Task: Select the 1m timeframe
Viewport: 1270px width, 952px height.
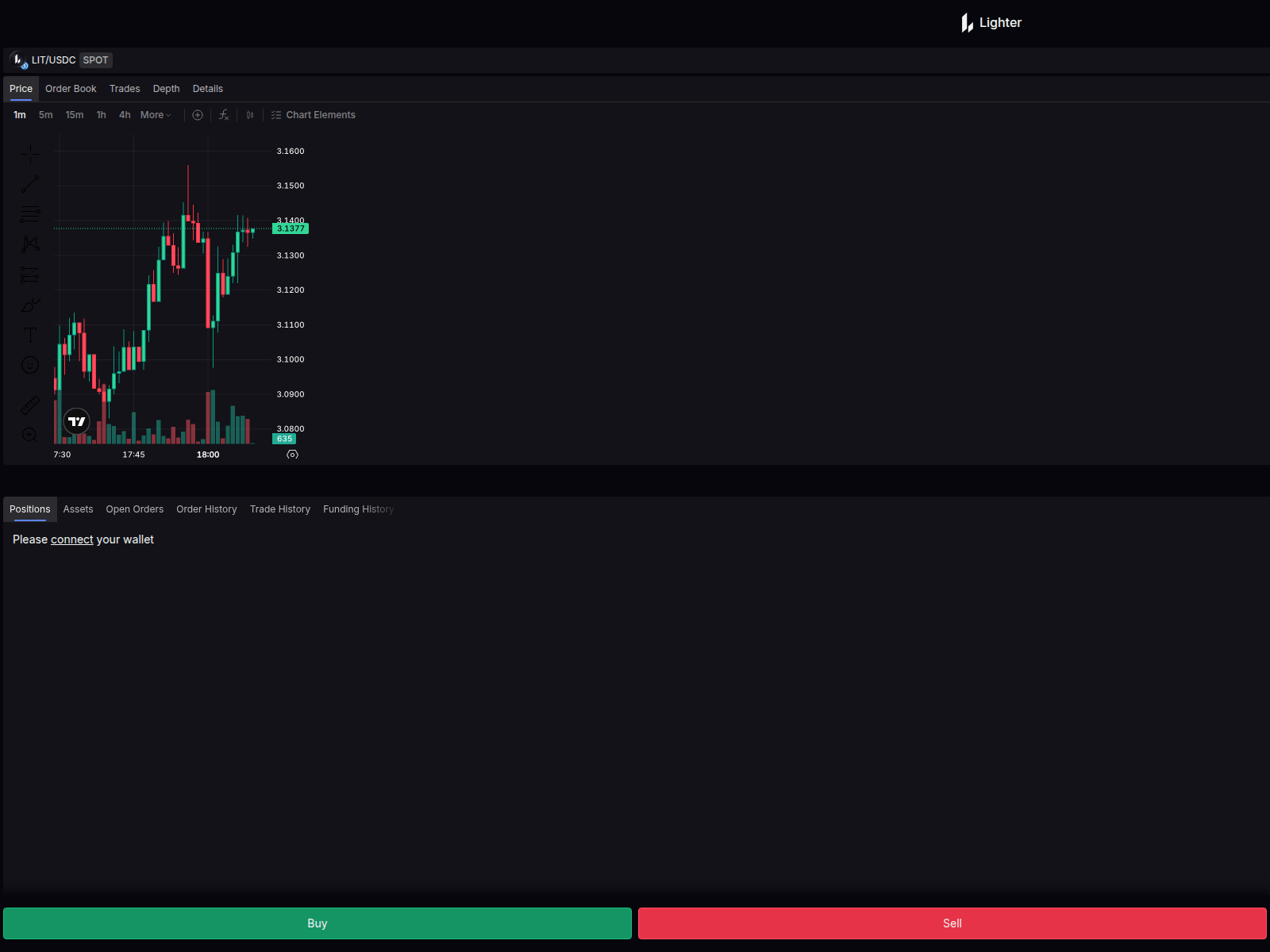Action: point(20,115)
